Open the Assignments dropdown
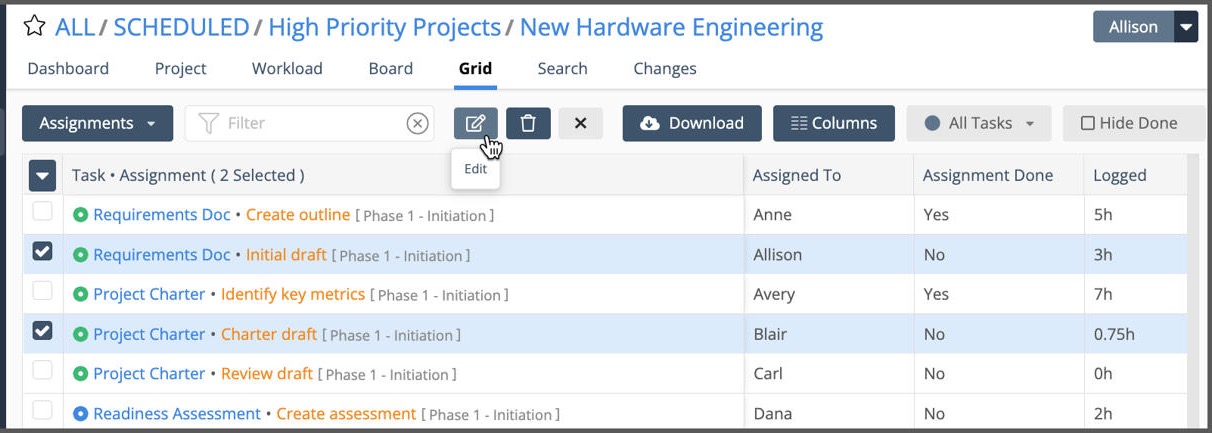The height and width of the screenshot is (433, 1212). [x=97, y=123]
